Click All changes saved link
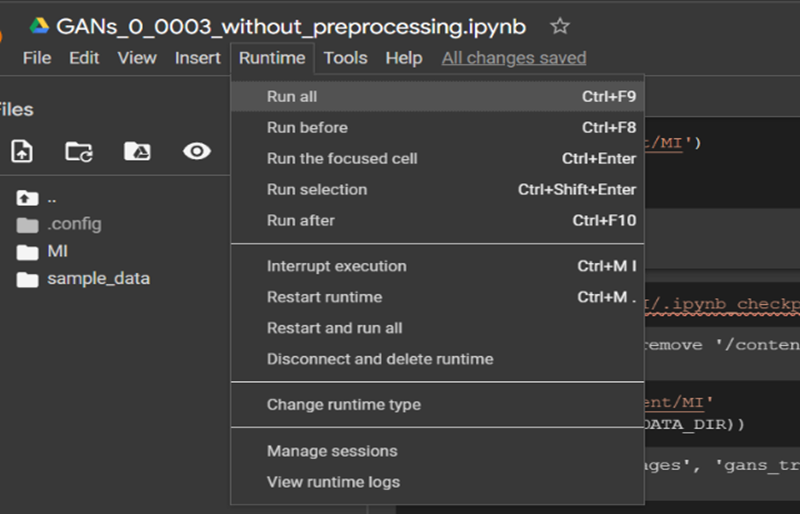800x514 pixels. coord(514,58)
